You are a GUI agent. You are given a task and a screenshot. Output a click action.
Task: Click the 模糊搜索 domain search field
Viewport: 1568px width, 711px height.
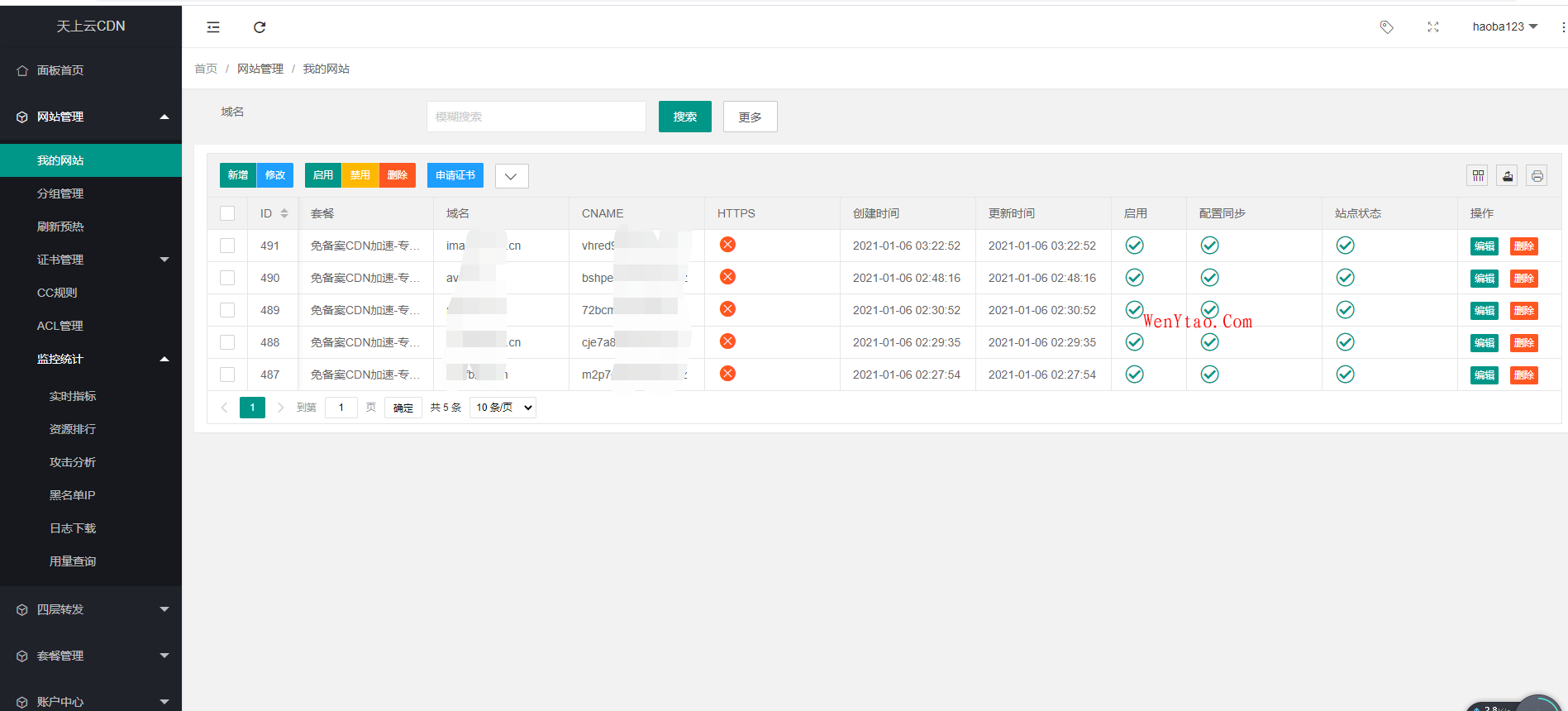click(536, 117)
